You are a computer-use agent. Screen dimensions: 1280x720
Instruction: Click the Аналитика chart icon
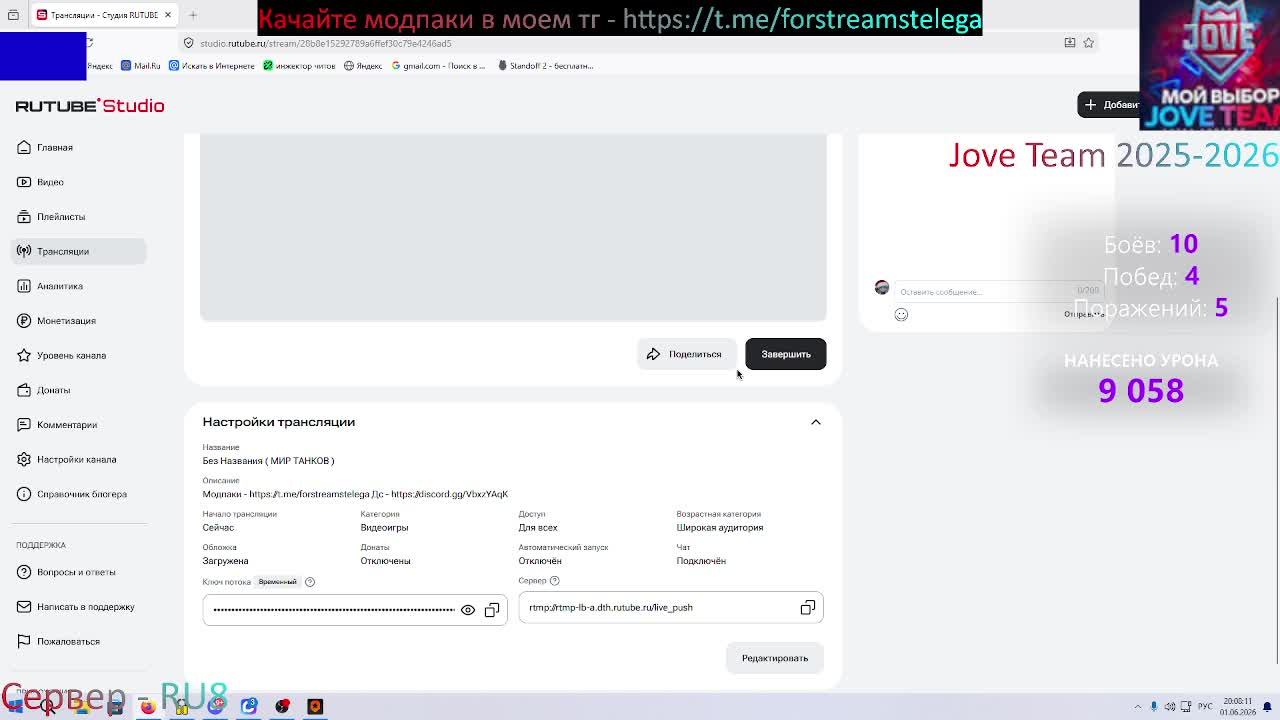tap(24, 286)
